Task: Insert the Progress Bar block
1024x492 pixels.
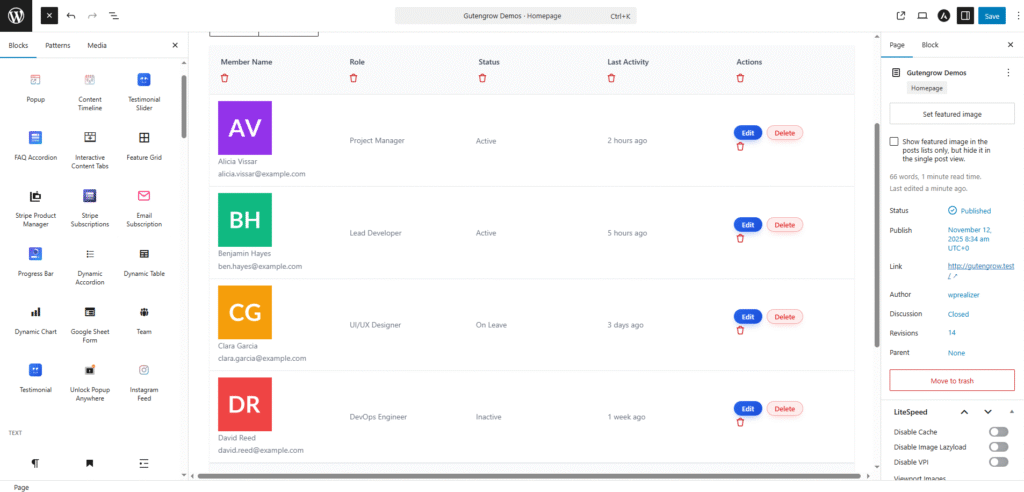Action: coord(35,263)
